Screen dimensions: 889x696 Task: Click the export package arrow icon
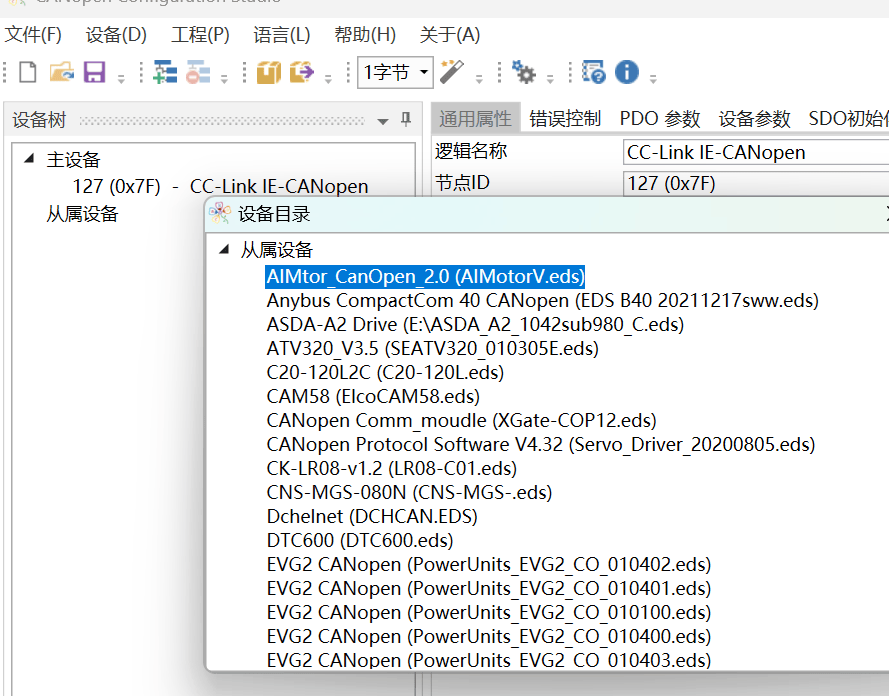[302, 73]
